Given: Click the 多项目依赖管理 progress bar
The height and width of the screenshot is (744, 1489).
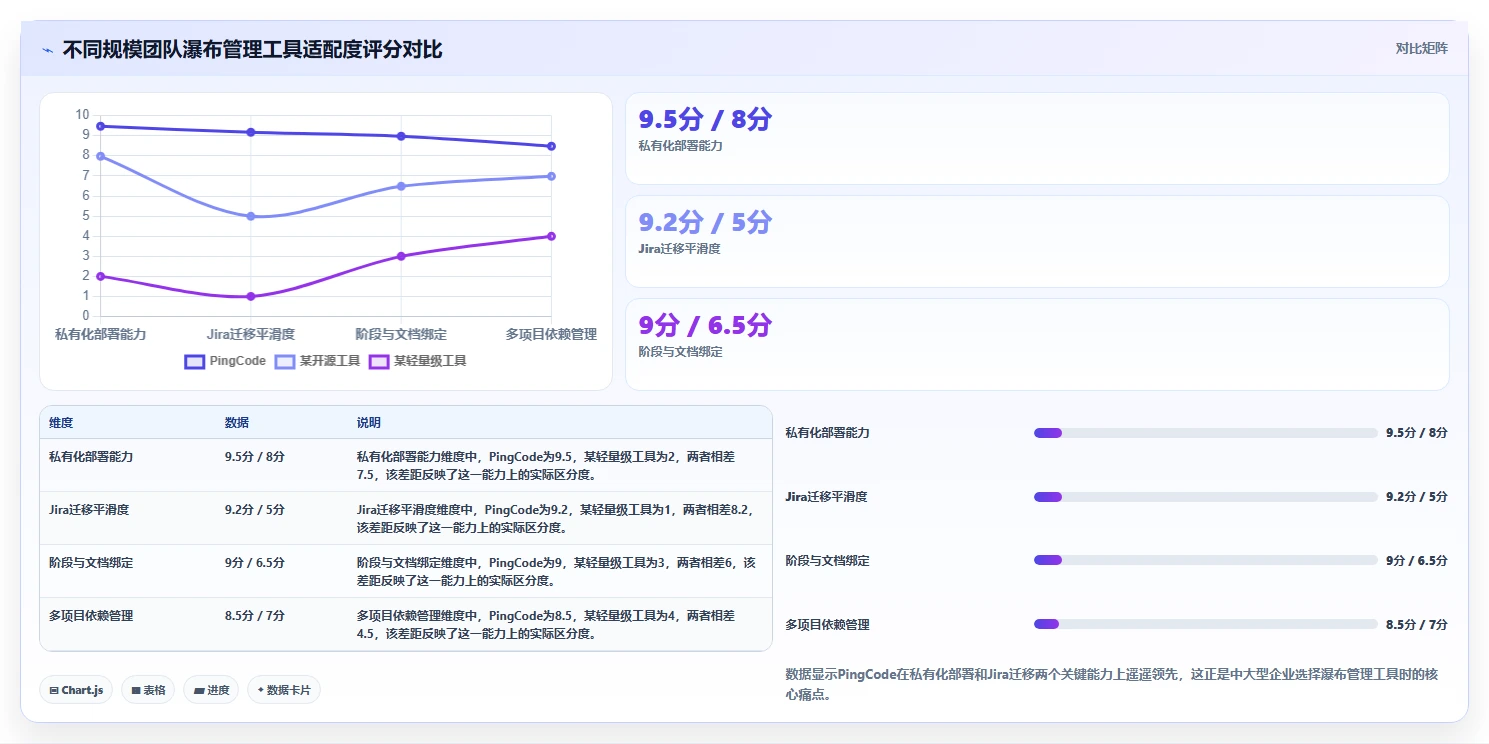Looking at the screenshot, I should click(1206, 624).
